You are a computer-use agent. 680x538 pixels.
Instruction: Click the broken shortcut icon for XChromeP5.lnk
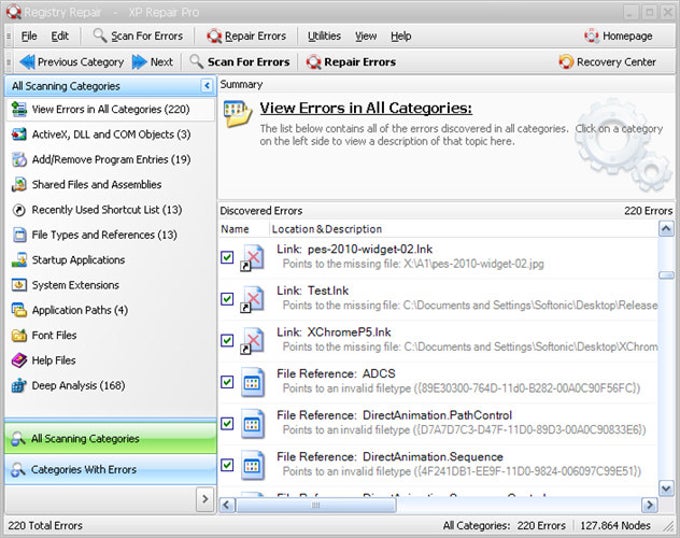(x=252, y=341)
